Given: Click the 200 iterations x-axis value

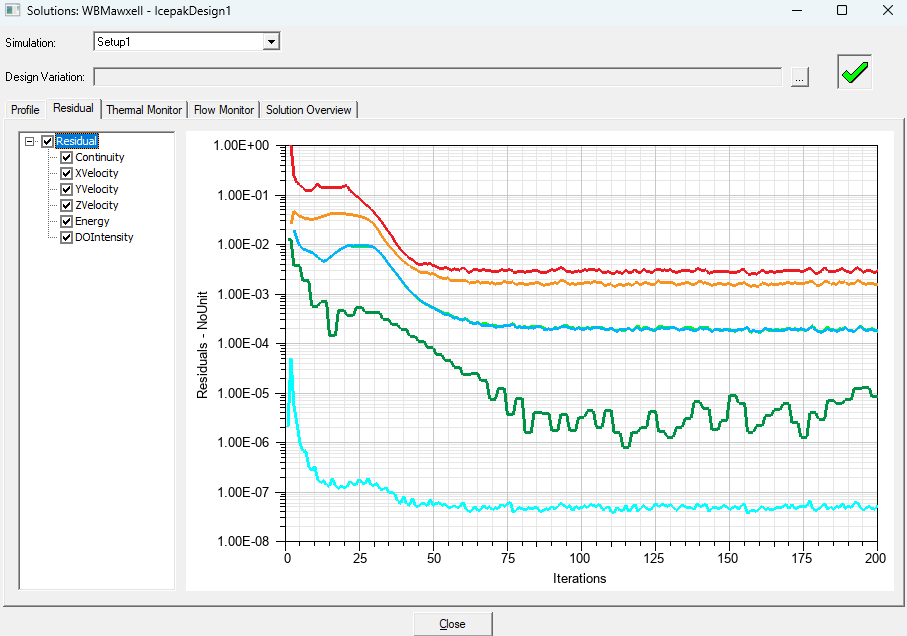Looking at the screenshot, I should point(876,558).
